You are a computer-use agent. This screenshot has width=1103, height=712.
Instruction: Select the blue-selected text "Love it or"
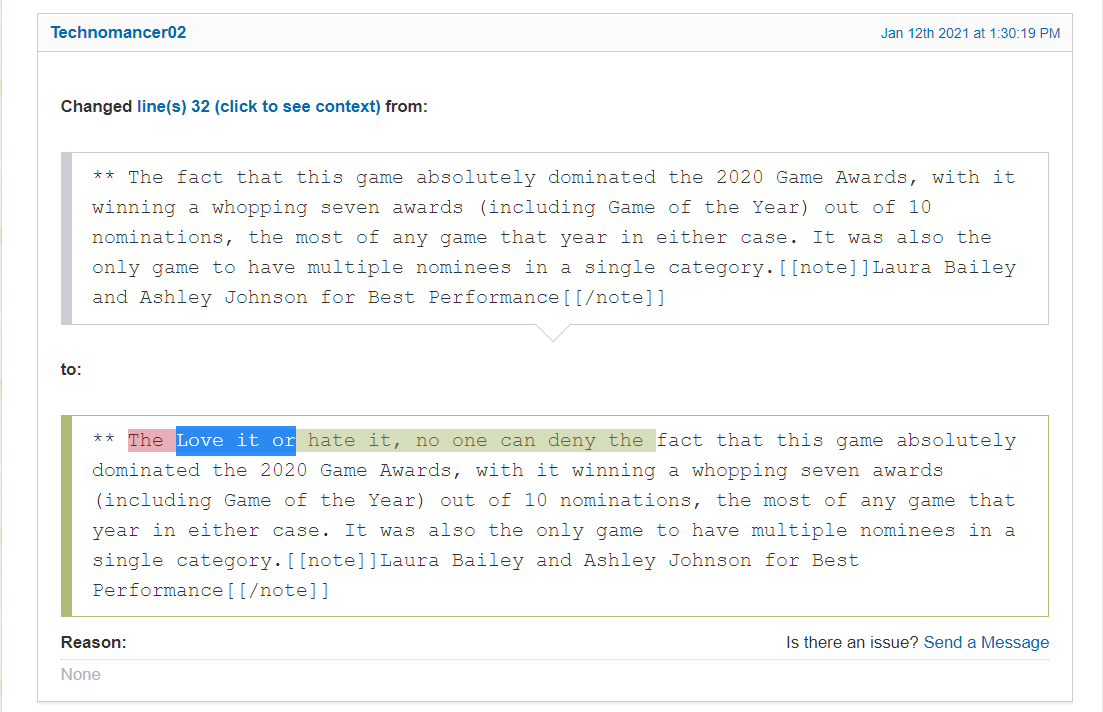[236, 440]
